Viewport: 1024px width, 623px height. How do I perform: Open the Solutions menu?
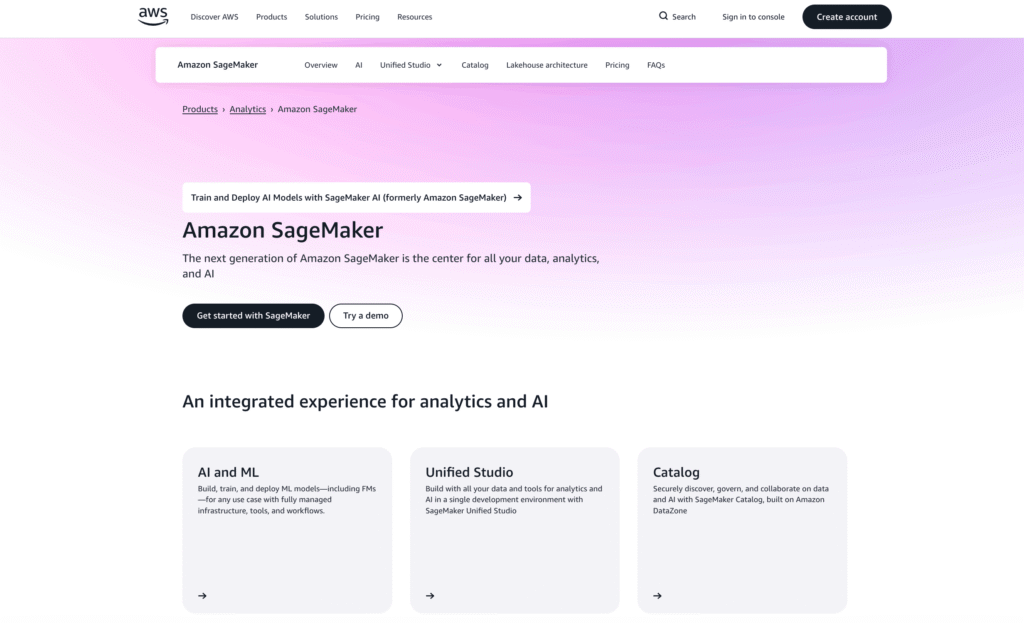coord(321,16)
